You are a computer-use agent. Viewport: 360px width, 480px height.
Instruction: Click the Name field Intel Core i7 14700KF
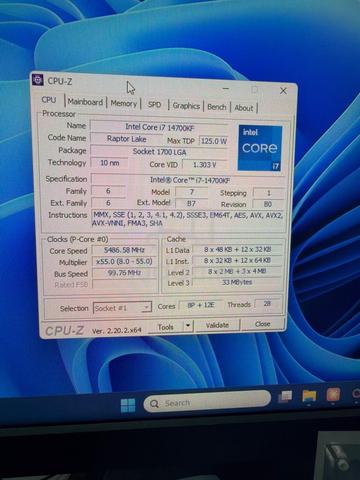coord(160,127)
